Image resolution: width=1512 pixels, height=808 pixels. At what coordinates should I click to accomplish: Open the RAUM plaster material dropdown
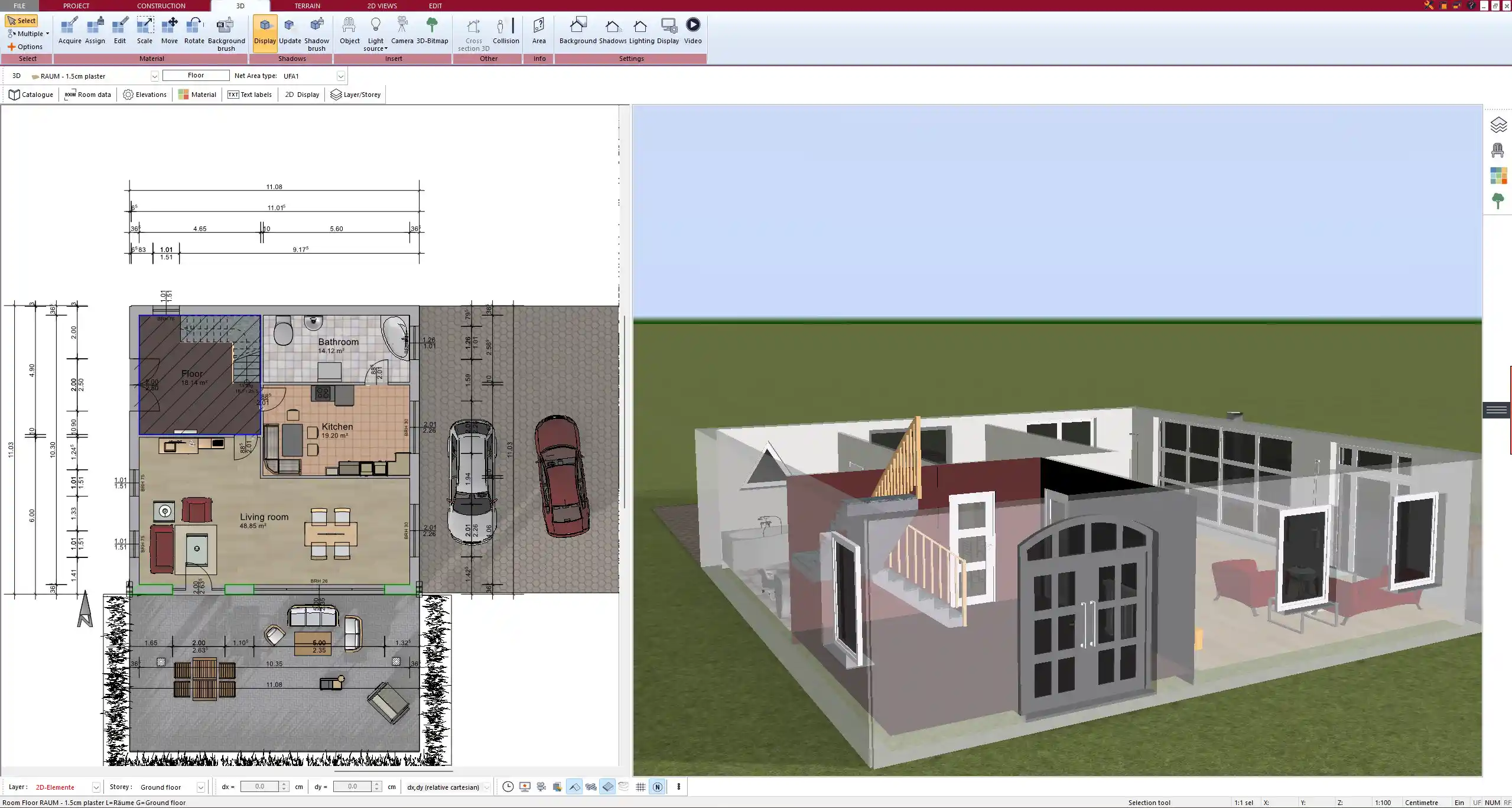pos(154,76)
